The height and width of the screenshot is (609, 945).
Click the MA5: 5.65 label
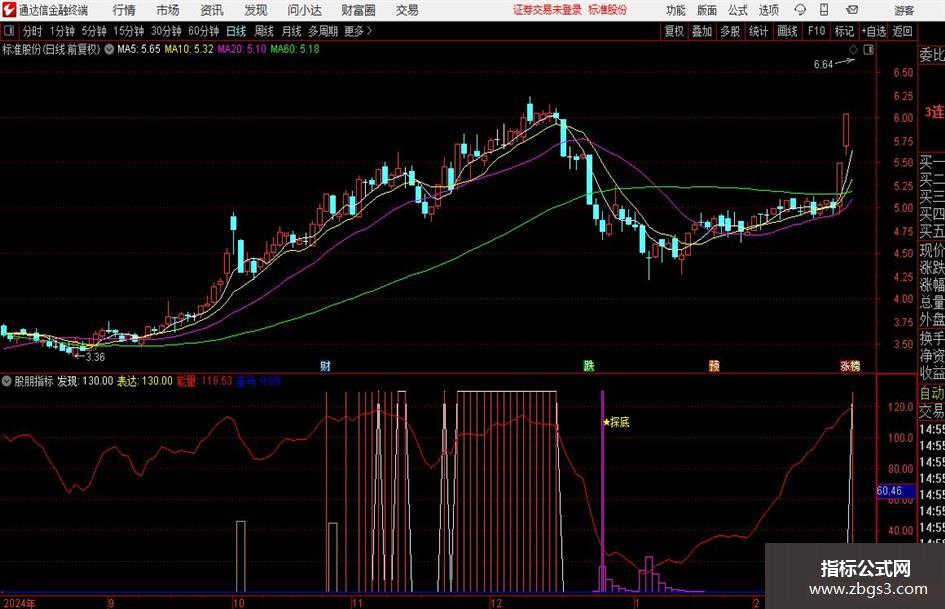click(x=139, y=49)
